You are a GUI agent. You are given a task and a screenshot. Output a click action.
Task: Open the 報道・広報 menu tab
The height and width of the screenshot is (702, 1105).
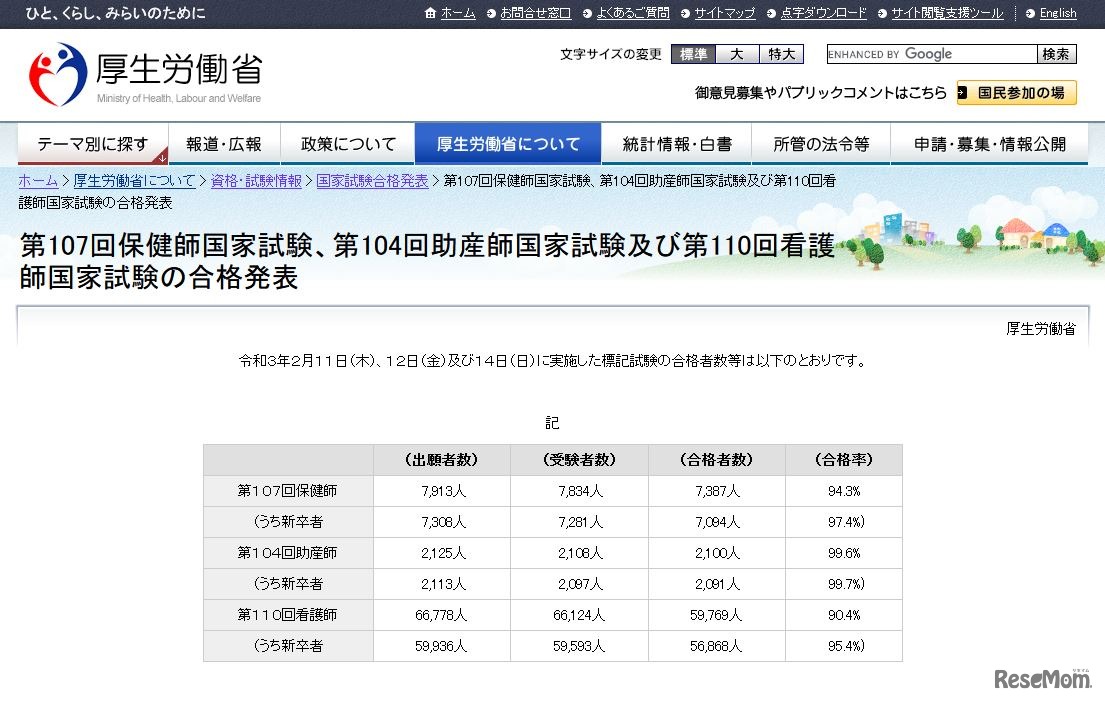224,144
